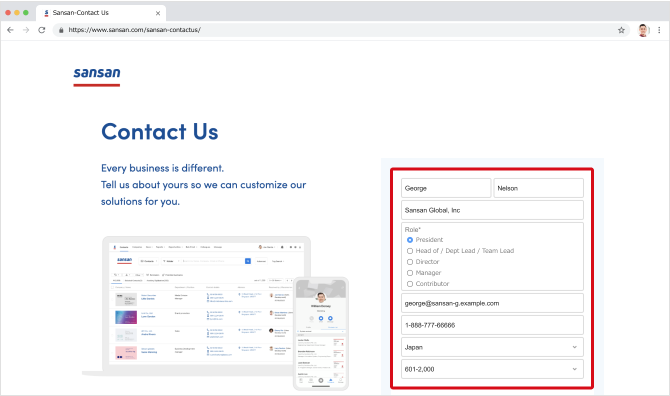670x396 pixels.
Task: Click the padlock site info icon
Action: point(61,30)
